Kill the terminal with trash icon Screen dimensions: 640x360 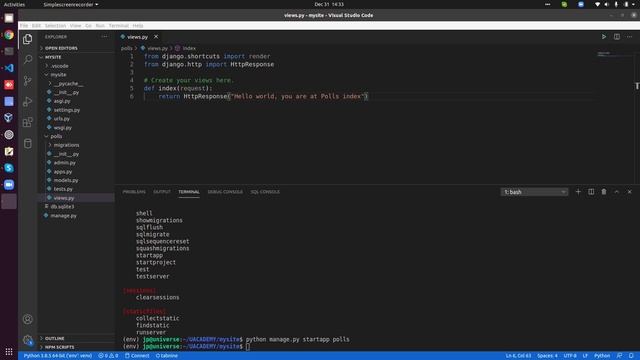(604, 192)
